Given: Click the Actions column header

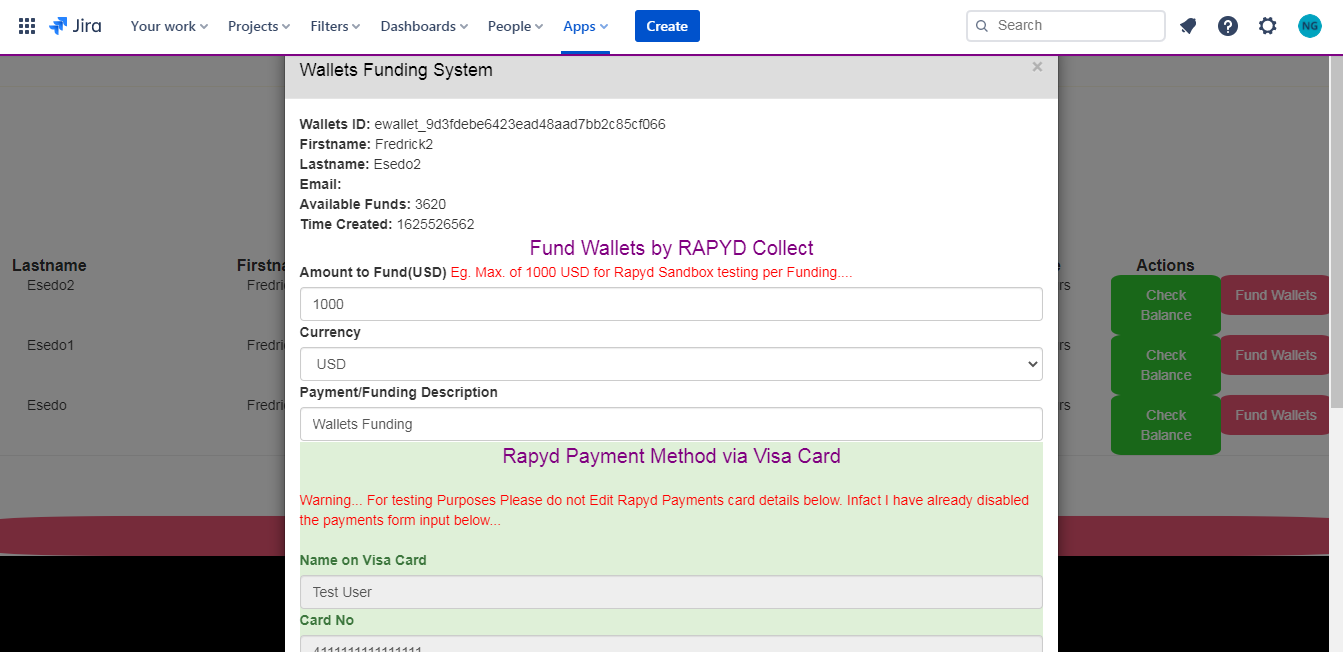Looking at the screenshot, I should (1165, 265).
